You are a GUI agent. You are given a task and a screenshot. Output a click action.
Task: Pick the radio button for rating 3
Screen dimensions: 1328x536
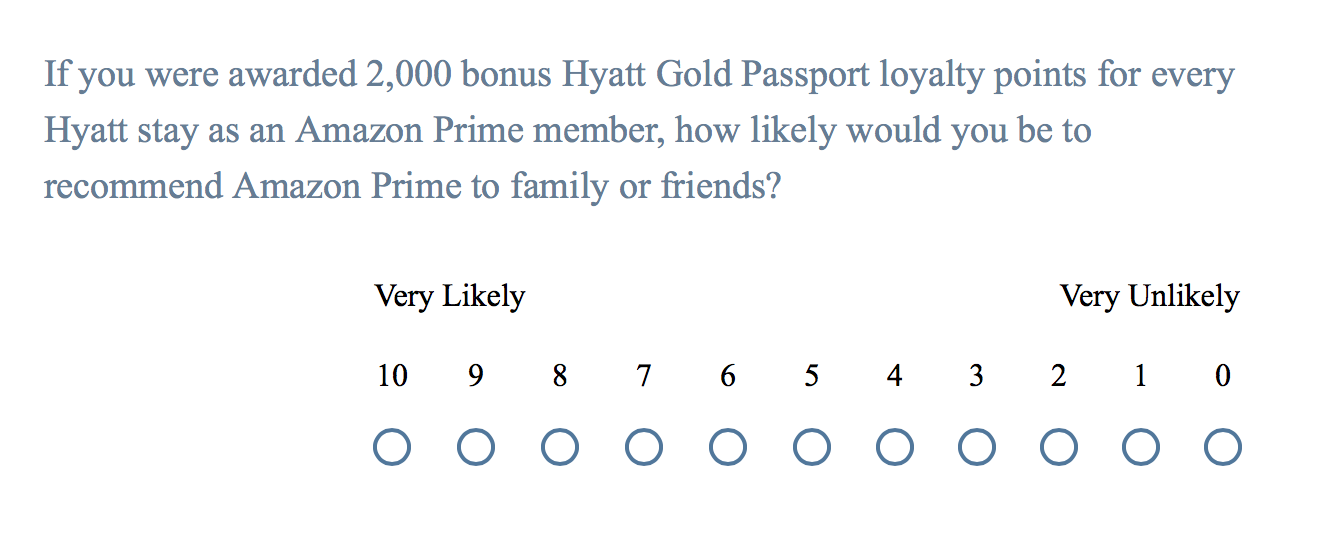coord(976,447)
